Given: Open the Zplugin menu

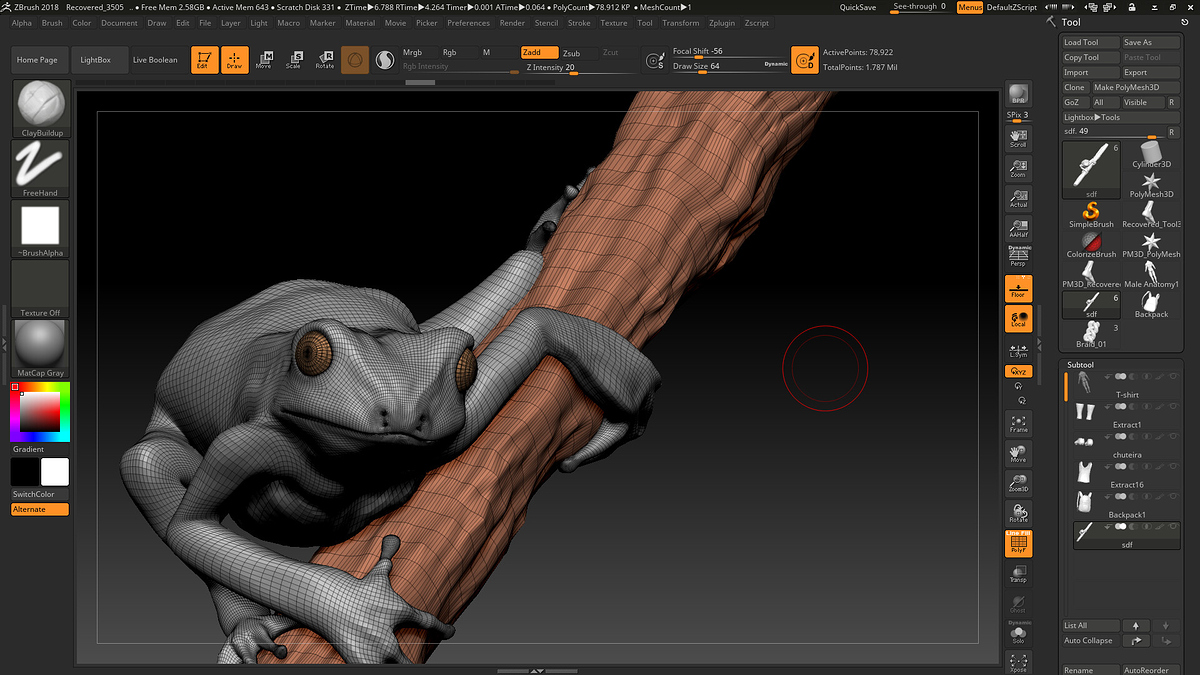Looking at the screenshot, I should pos(721,23).
